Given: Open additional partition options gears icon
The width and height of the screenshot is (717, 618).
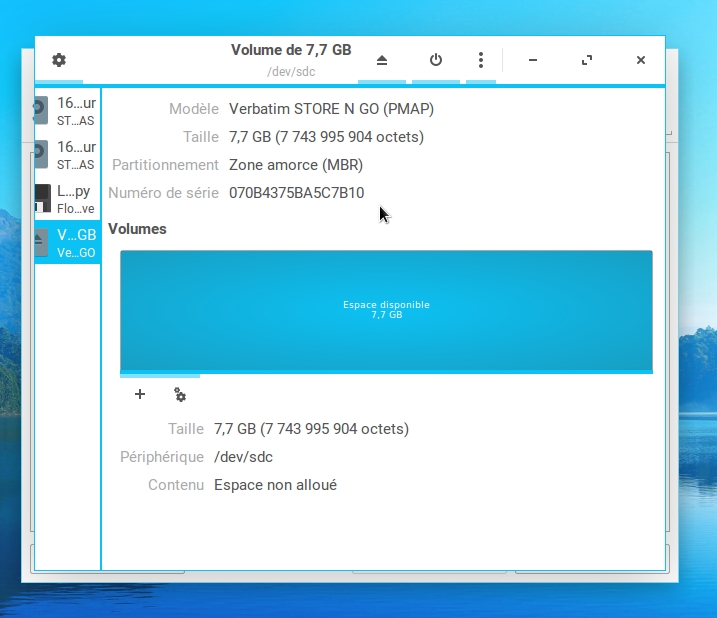Looking at the screenshot, I should (x=180, y=395).
